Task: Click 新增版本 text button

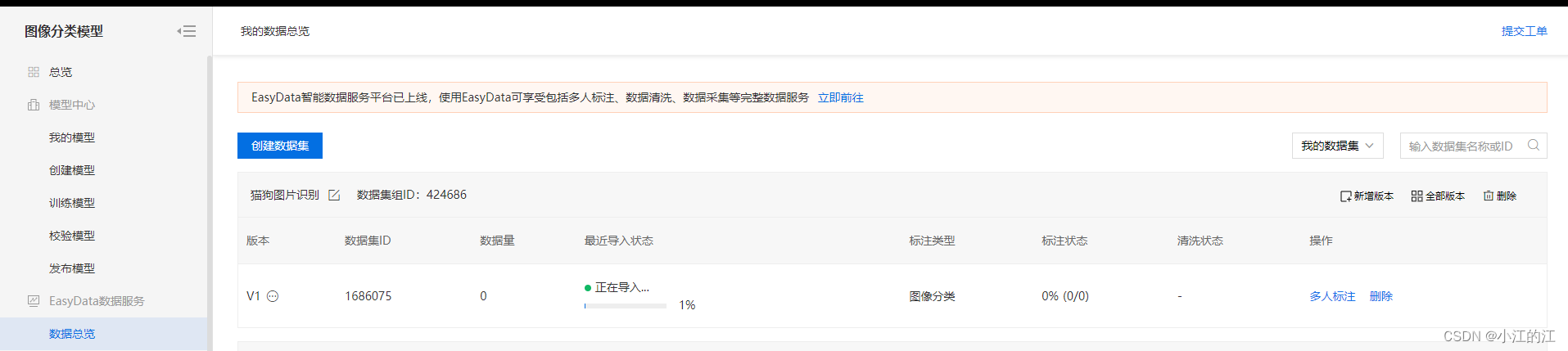Action: (x=1373, y=196)
